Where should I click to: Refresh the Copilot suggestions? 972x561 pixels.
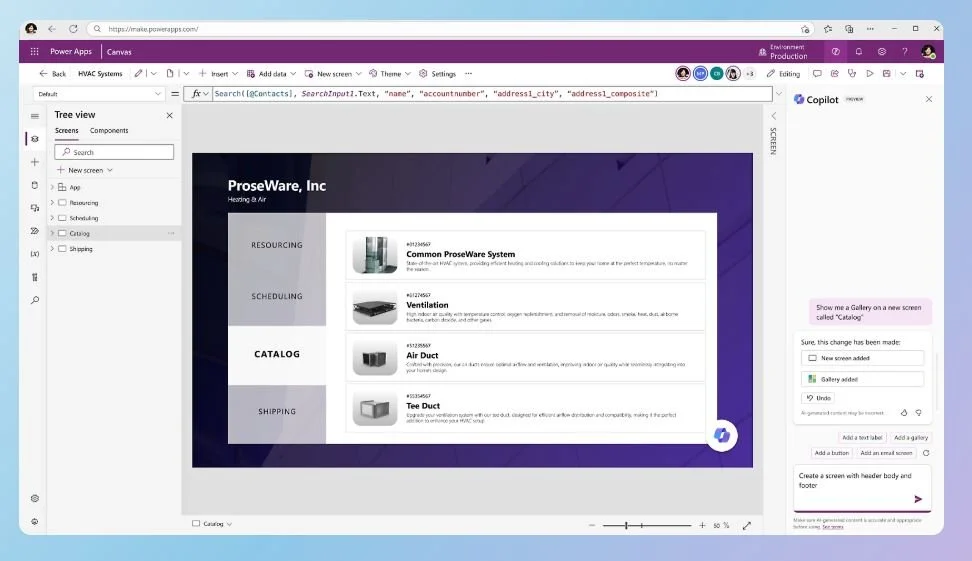pos(926,453)
